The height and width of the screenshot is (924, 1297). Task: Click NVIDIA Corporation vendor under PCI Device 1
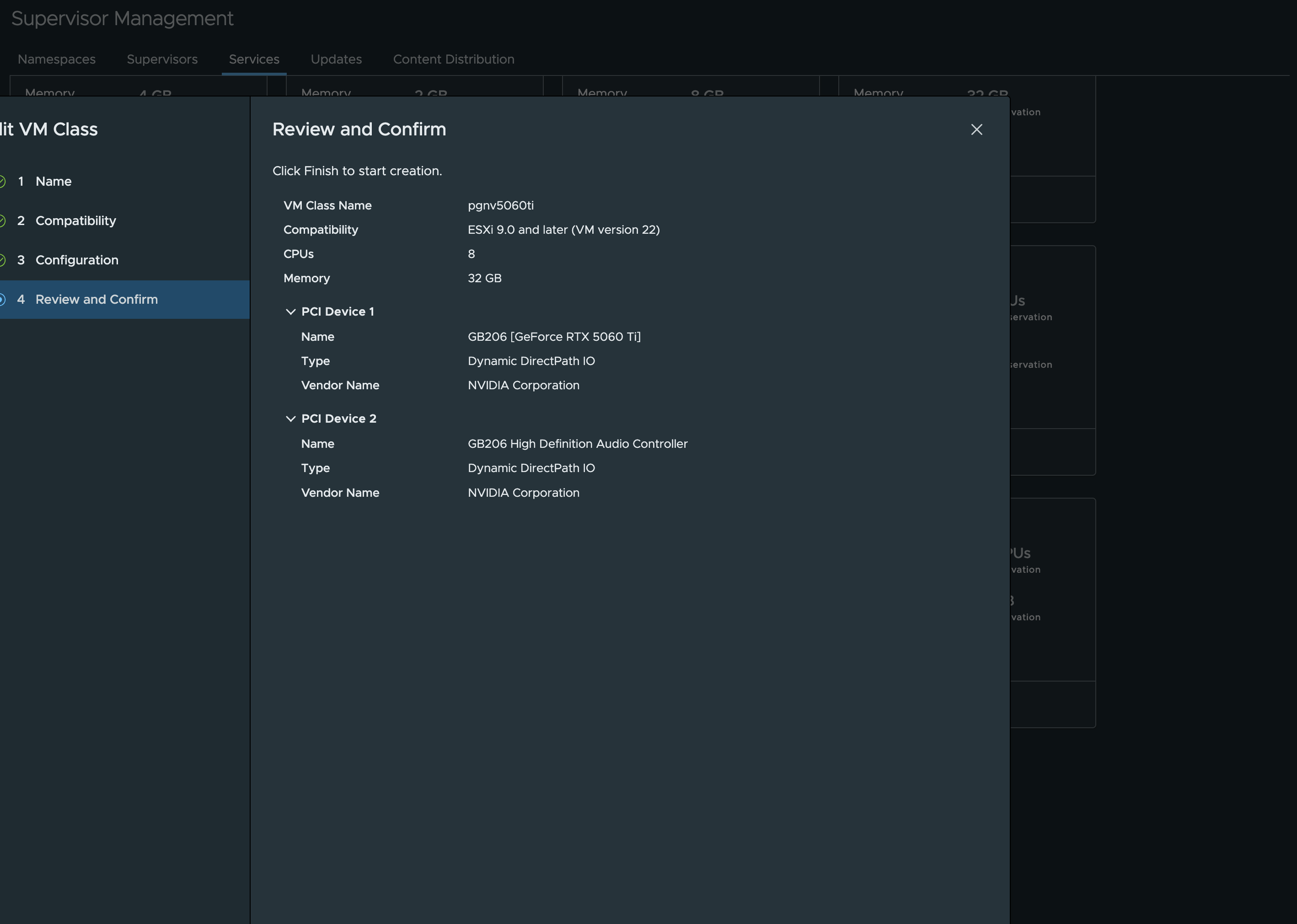[x=523, y=385]
